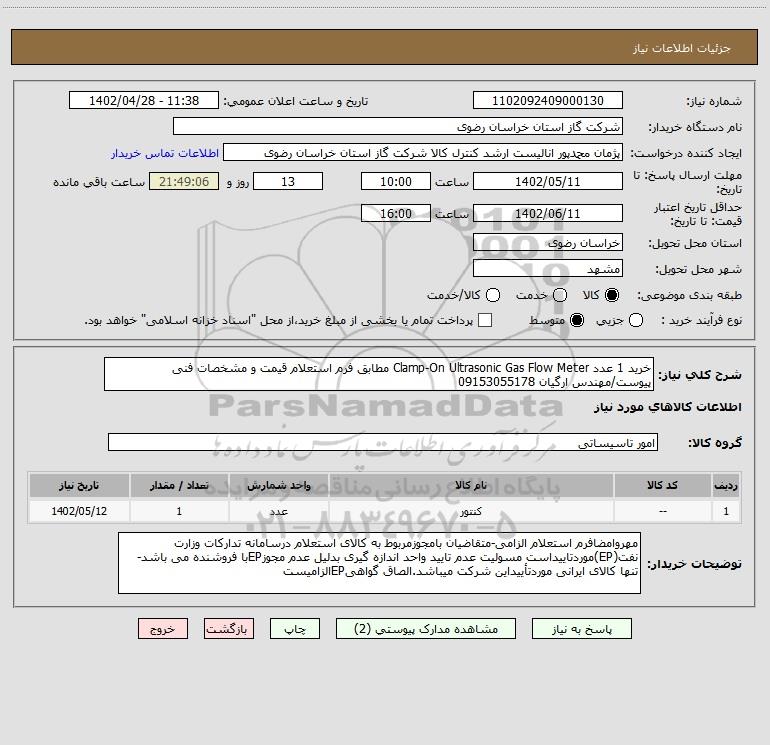770x745 pixels.
Task: Toggle the اسناد خزانه اسلامی payment checkbox
Action: (x=485, y=320)
